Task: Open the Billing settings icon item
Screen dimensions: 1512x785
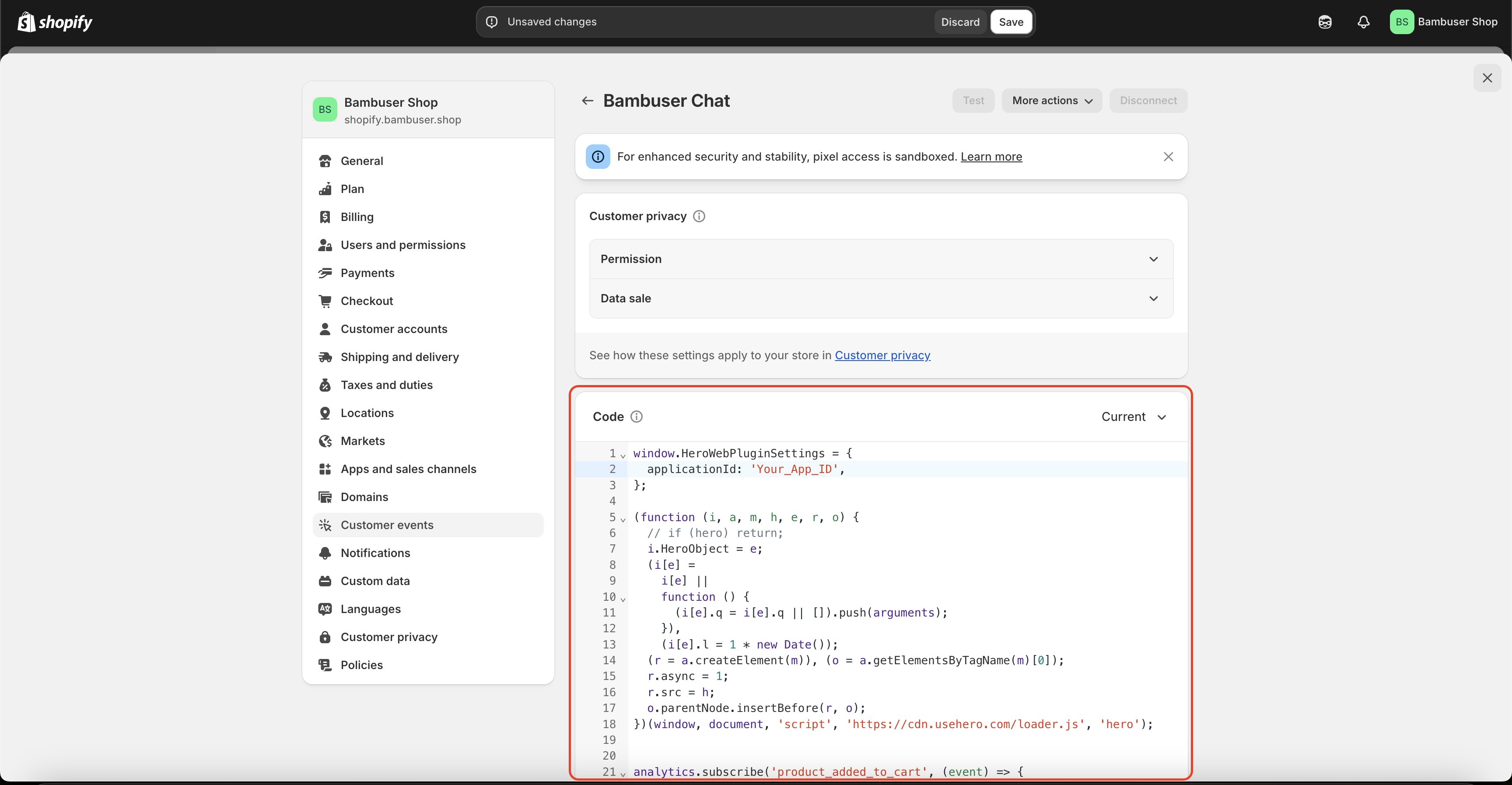Action: tap(325, 217)
